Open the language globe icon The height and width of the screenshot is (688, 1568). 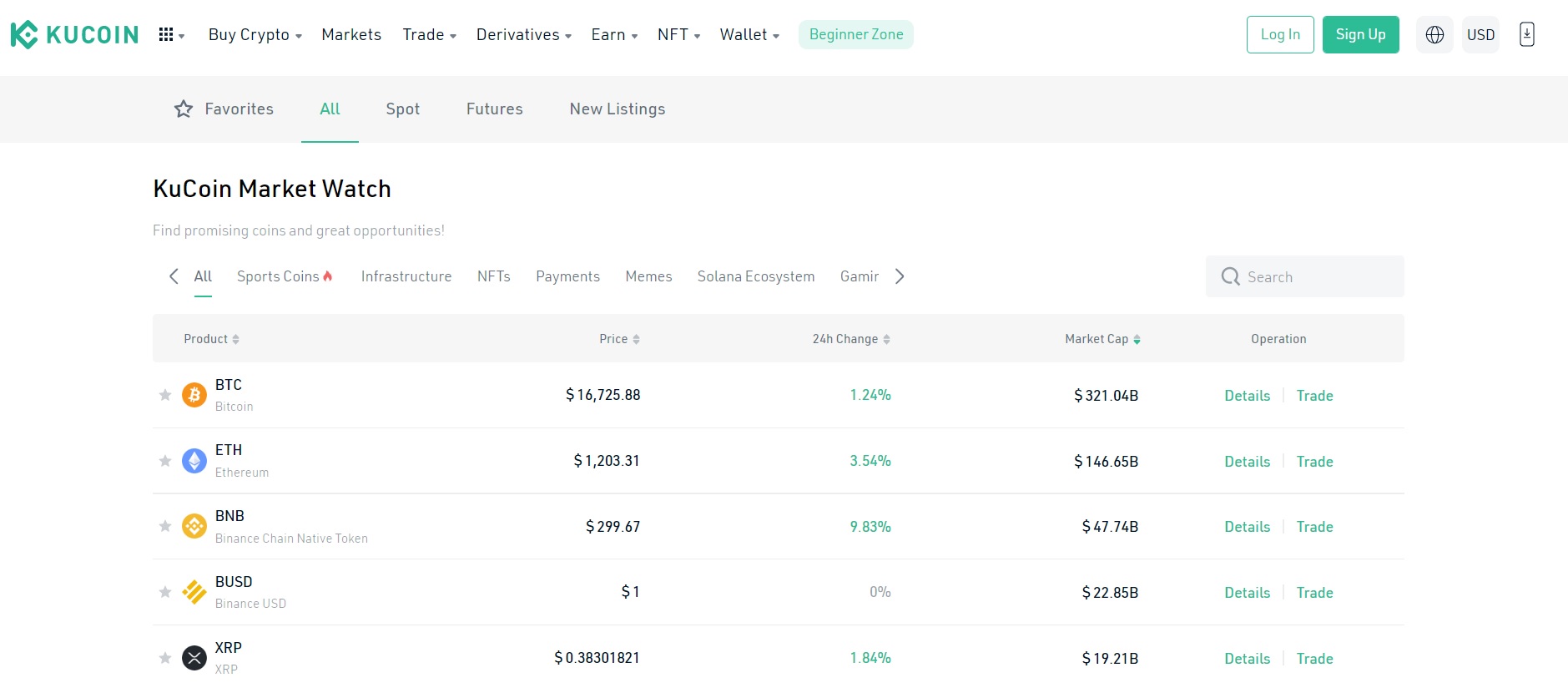click(1434, 35)
